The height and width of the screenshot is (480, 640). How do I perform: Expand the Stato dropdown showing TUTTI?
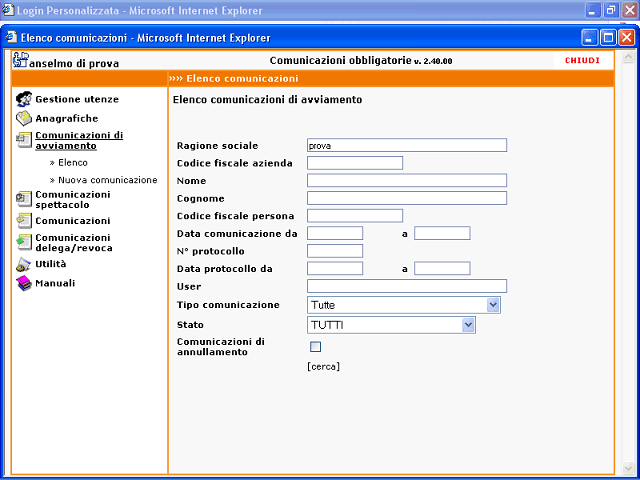tap(468, 325)
